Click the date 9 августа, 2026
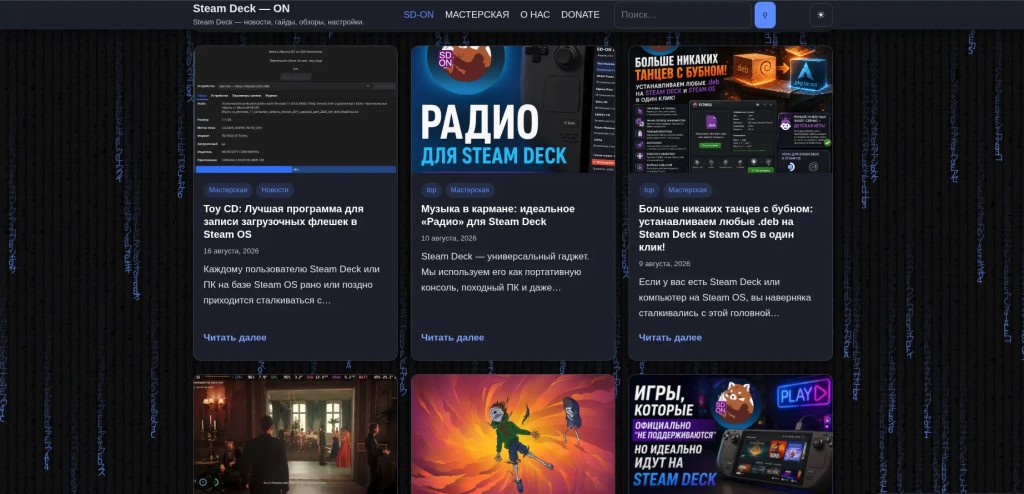Image resolution: width=1024 pixels, height=494 pixels. [x=664, y=264]
